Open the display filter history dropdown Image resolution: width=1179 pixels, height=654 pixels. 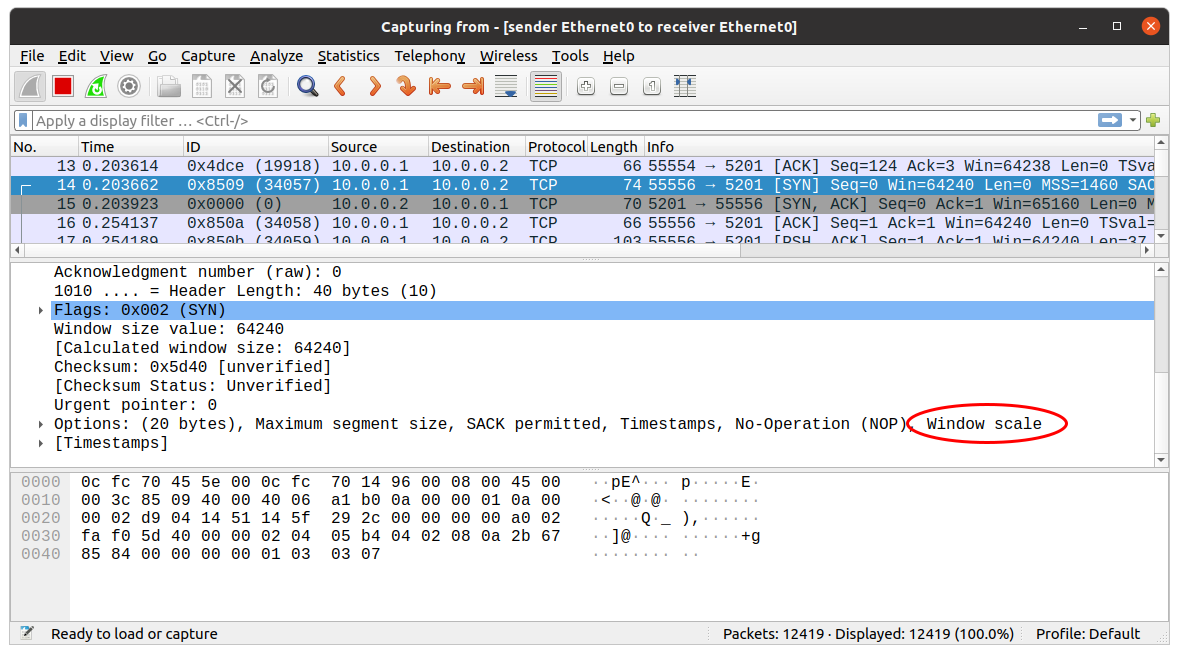coord(1134,121)
